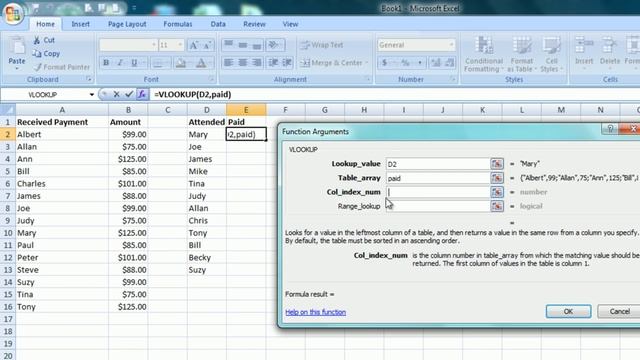Click OK in Function Arguments dialog
Viewport: 640px width, 360px height.
568,311
